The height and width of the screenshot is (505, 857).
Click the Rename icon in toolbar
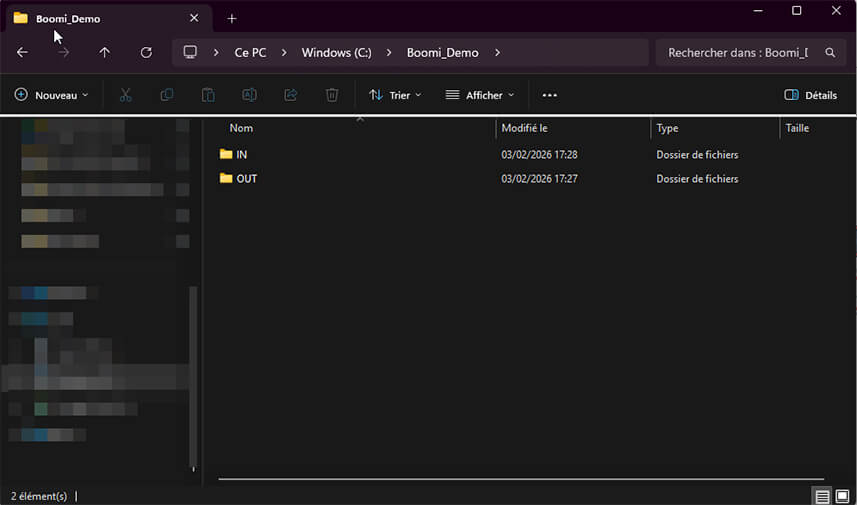pos(249,95)
